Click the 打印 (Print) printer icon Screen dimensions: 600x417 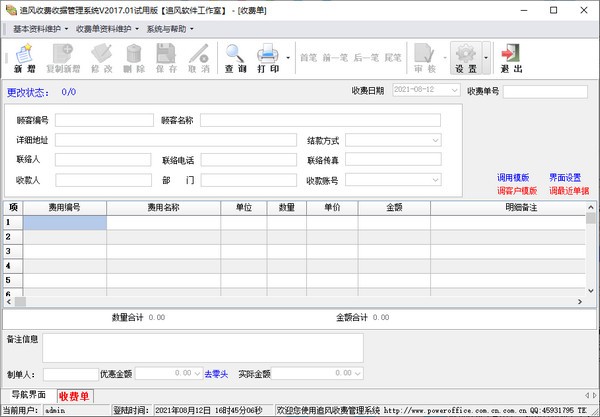click(x=268, y=58)
